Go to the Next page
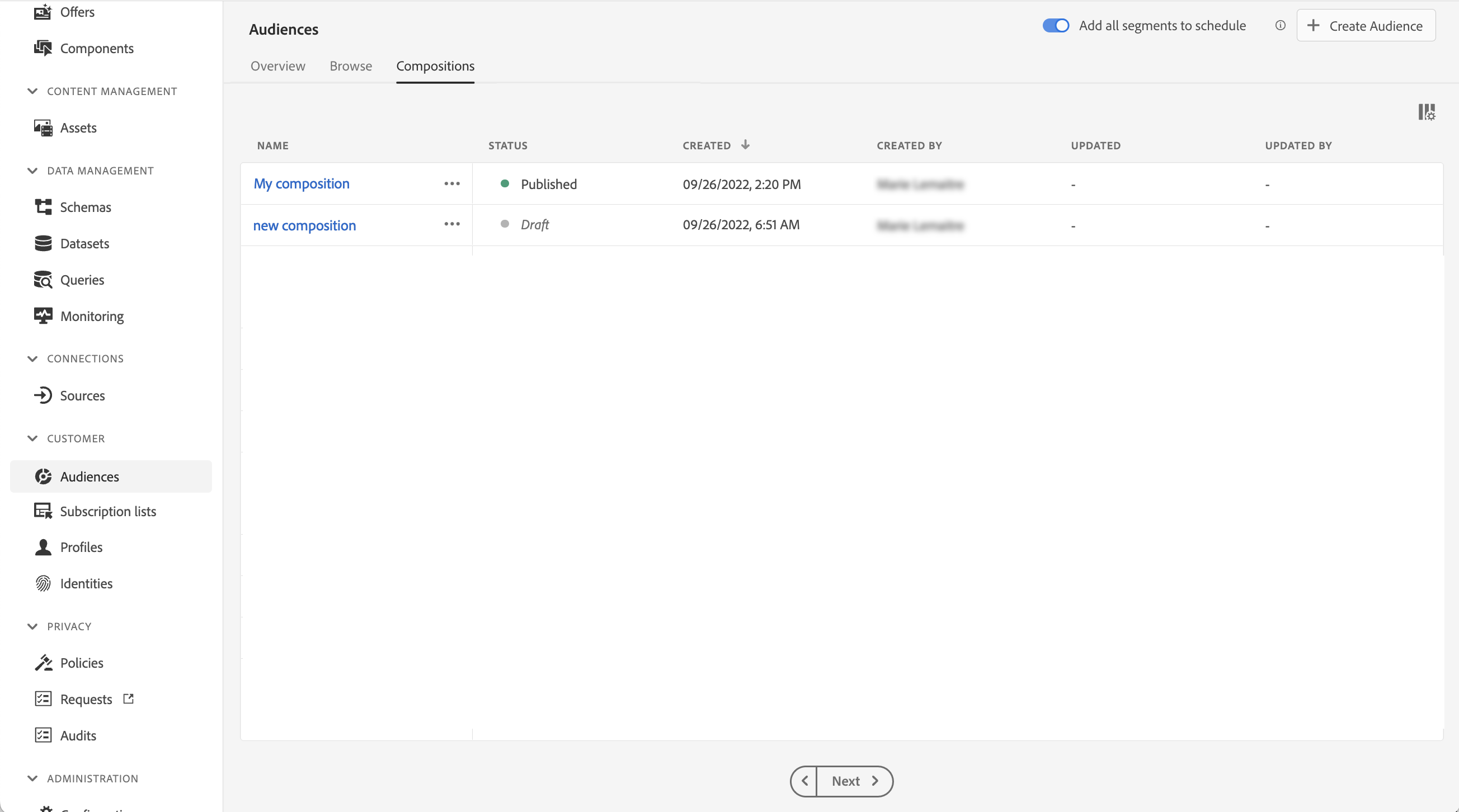Viewport: 1459px width, 812px height. point(854,781)
